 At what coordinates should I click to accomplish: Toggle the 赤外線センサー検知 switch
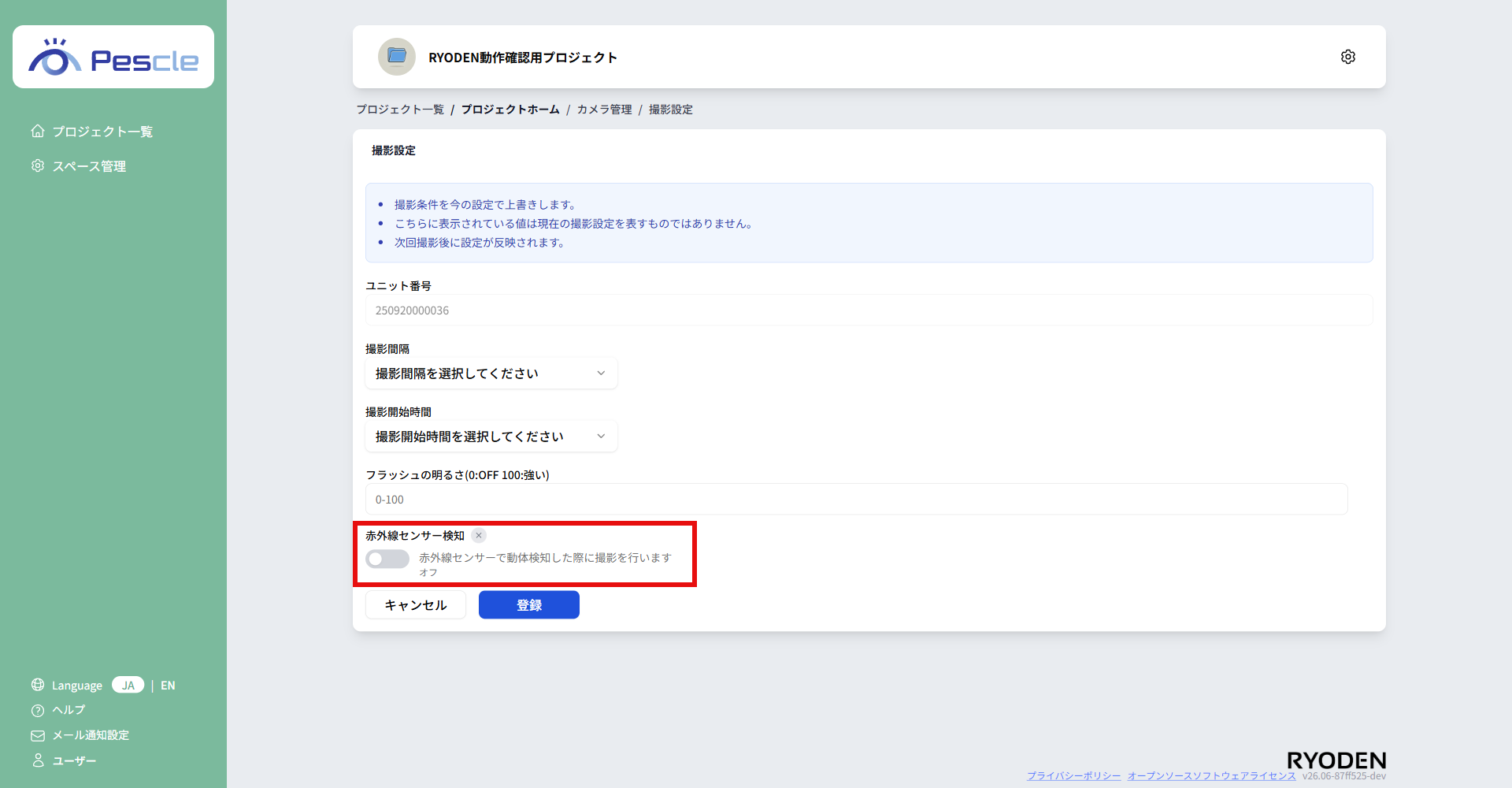pyautogui.click(x=387, y=559)
